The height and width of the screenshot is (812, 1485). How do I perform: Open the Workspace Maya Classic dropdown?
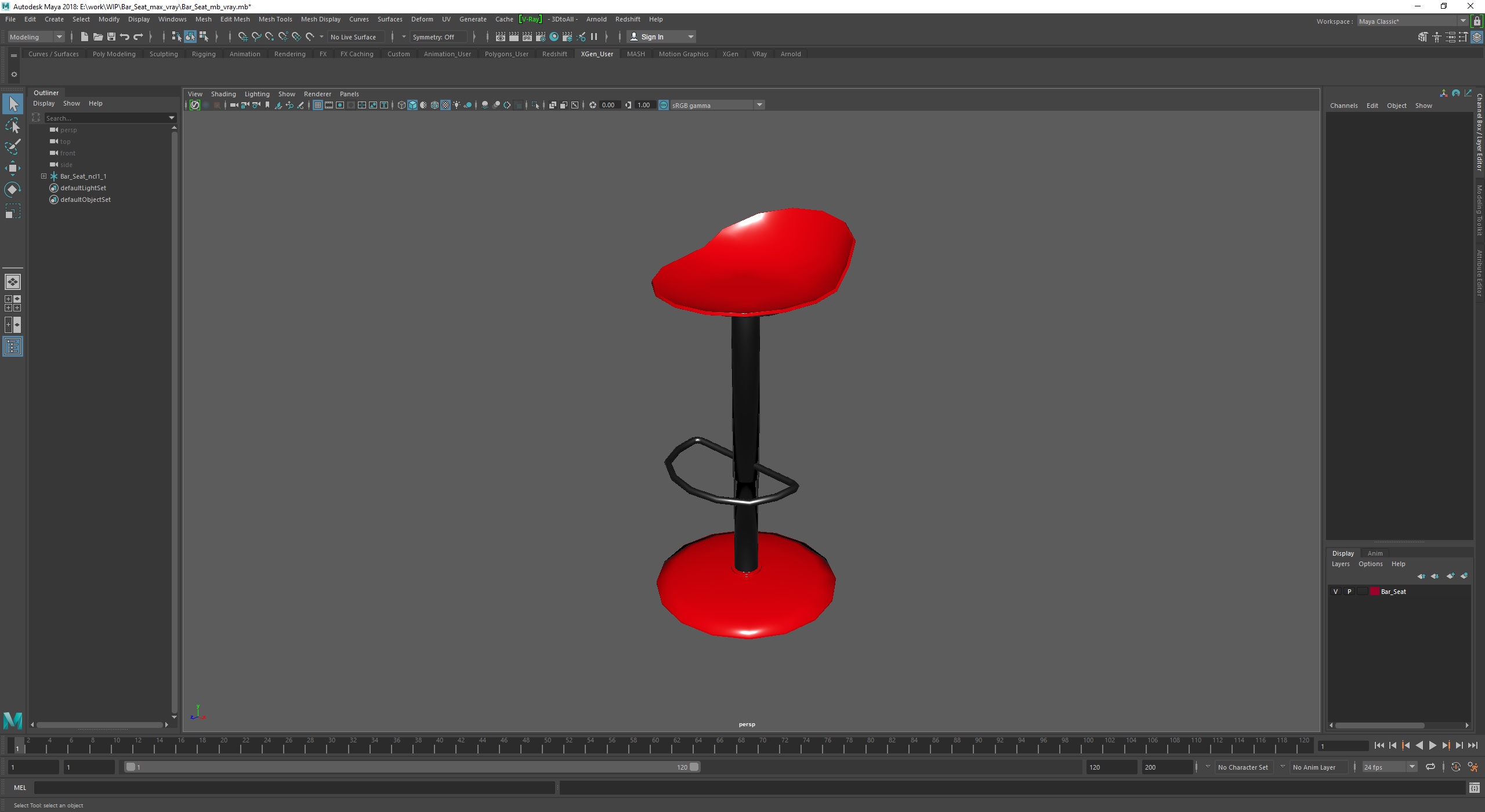point(1413,21)
